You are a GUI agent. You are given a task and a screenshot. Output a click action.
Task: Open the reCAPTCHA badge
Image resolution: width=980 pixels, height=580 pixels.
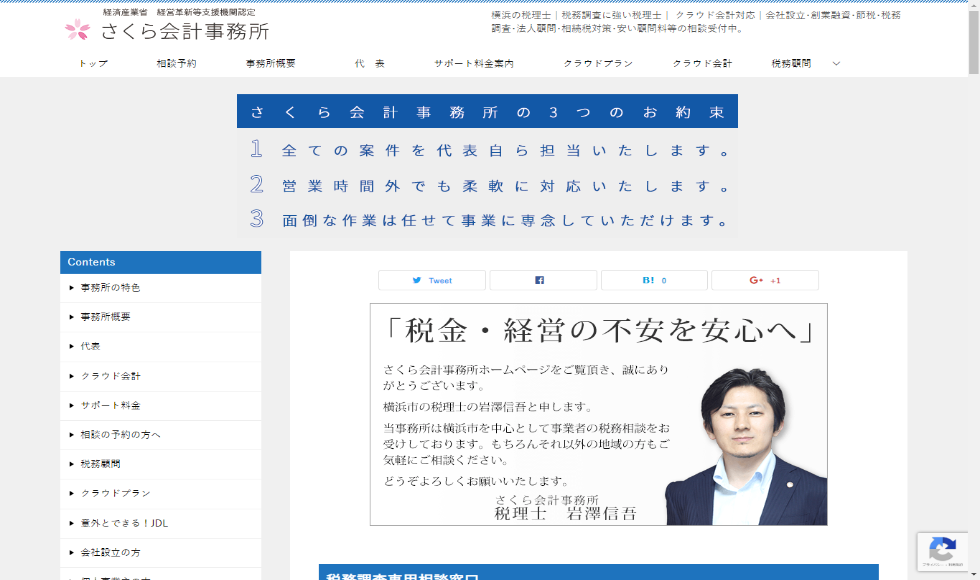coord(942,551)
